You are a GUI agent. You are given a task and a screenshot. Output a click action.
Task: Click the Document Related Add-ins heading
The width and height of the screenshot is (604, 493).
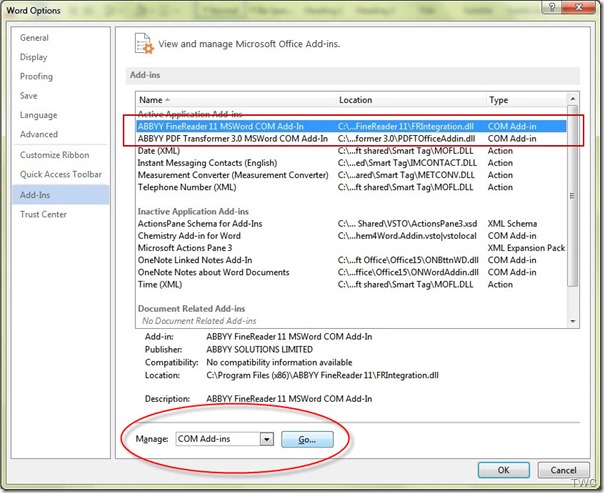[191, 309]
